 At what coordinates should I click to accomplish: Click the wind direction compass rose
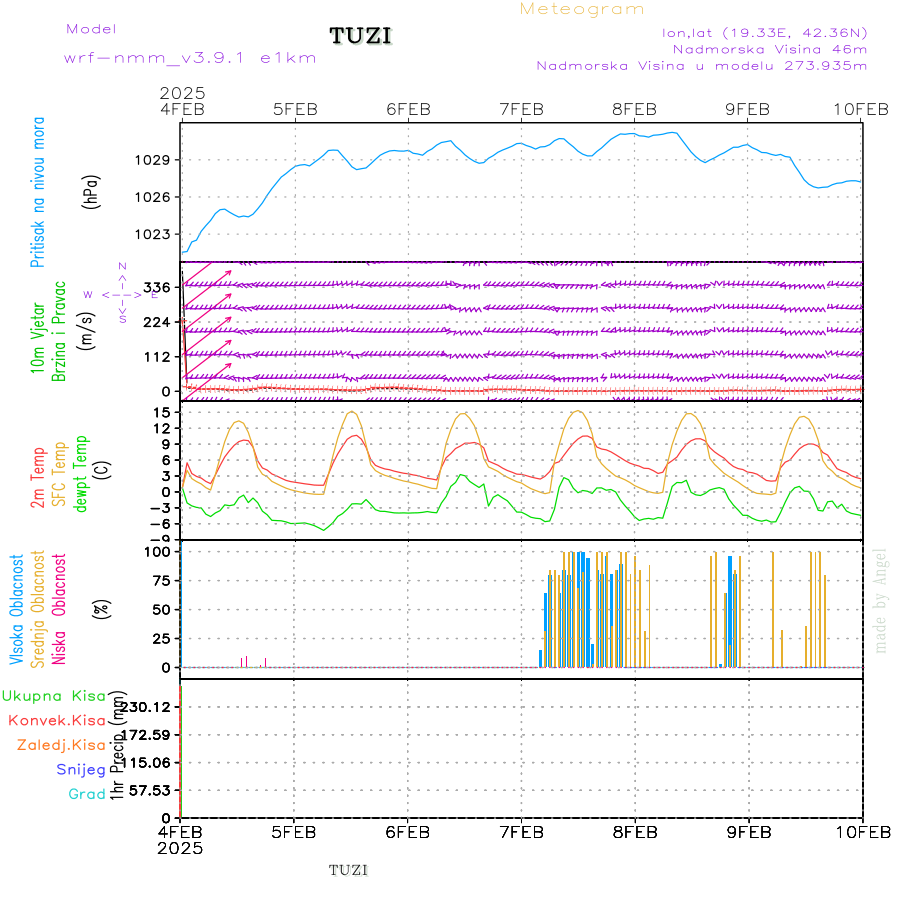pos(122,293)
